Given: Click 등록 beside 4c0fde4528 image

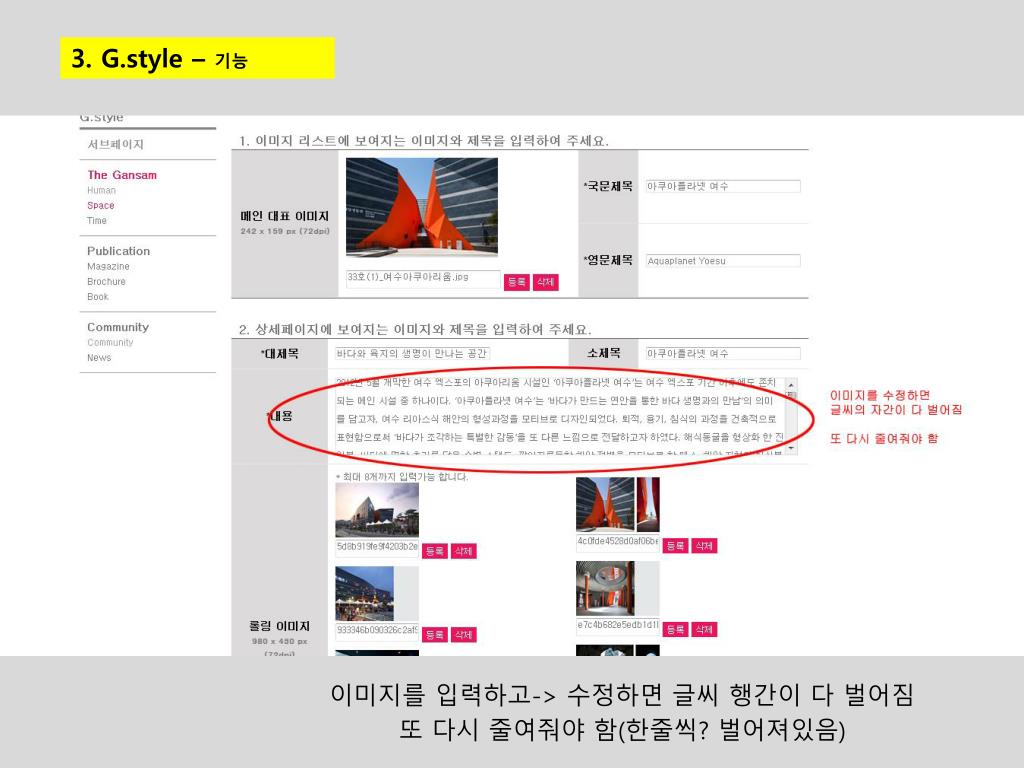Looking at the screenshot, I should pos(675,546).
